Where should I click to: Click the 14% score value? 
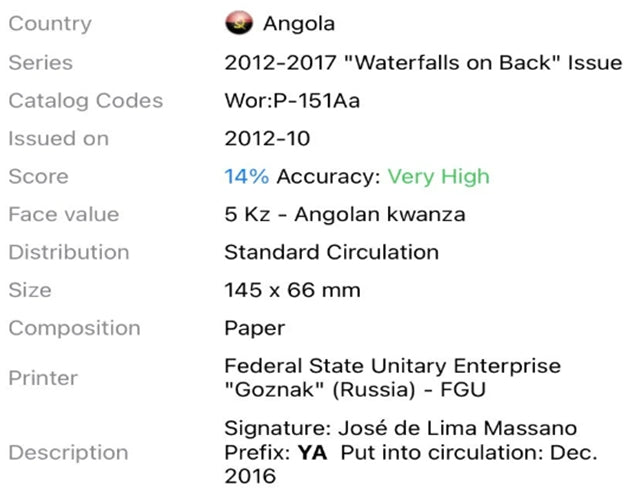click(247, 177)
